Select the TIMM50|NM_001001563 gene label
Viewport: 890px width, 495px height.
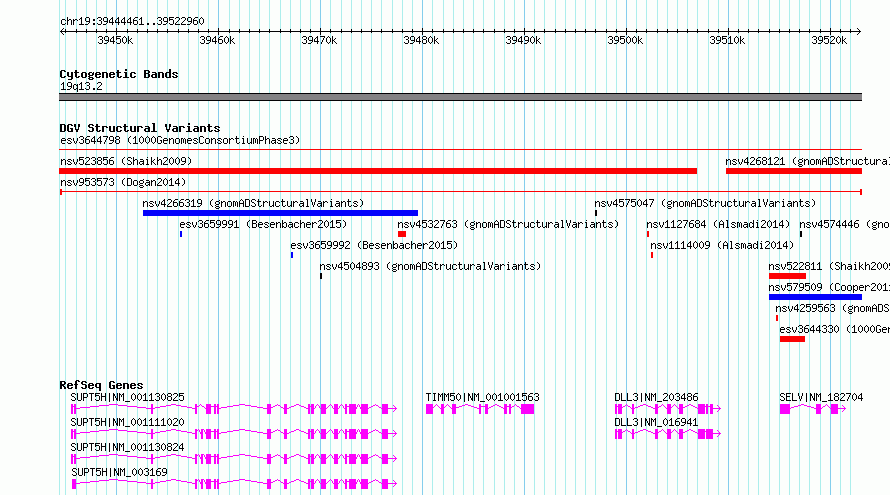(x=482, y=397)
